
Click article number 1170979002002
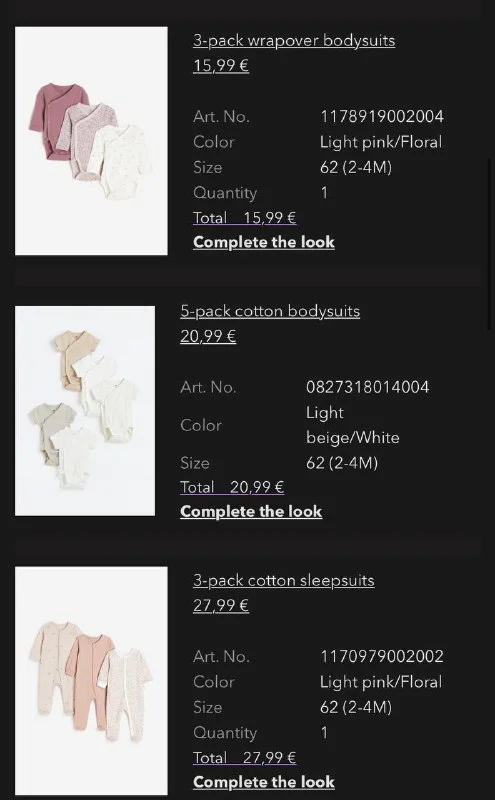click(382, 657)
